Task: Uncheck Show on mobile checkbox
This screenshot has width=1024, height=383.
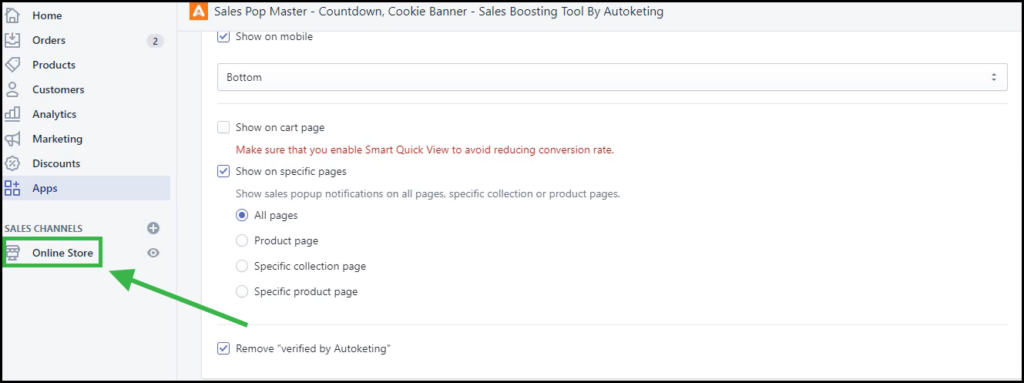Action: point(223,37)
